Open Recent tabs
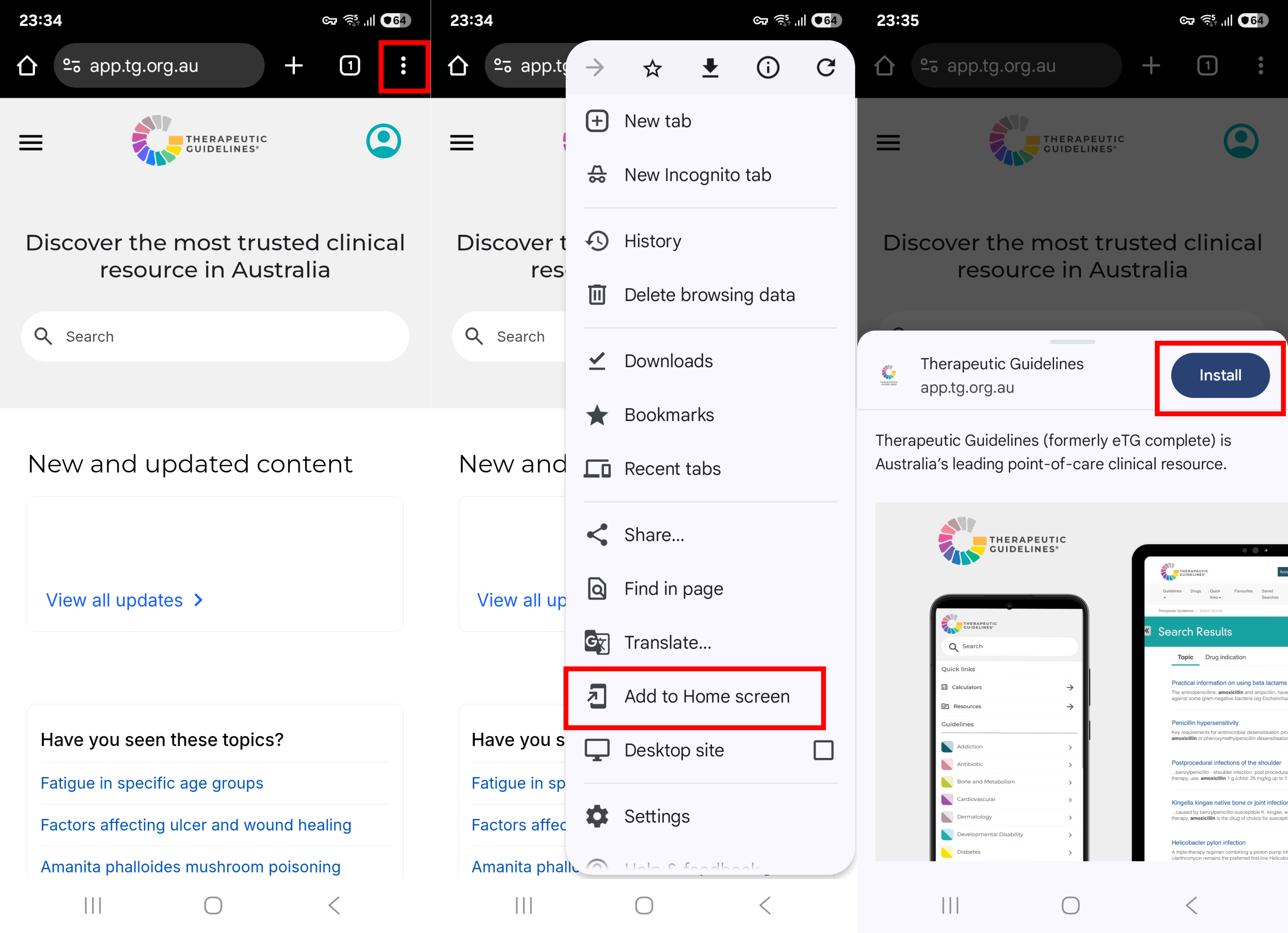The image size is (1288, 933). pos(710,468)
